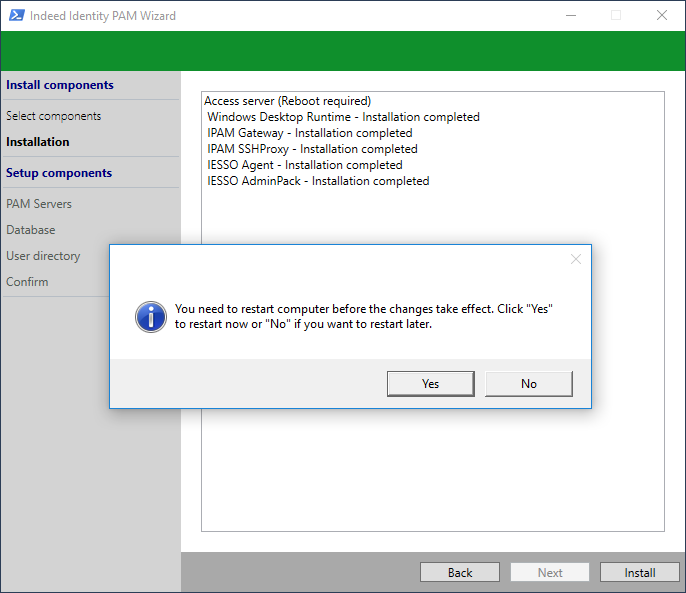This screenshot has height=593, width=686.
Task: Click Yes to restart now
Action: (430, 384)
